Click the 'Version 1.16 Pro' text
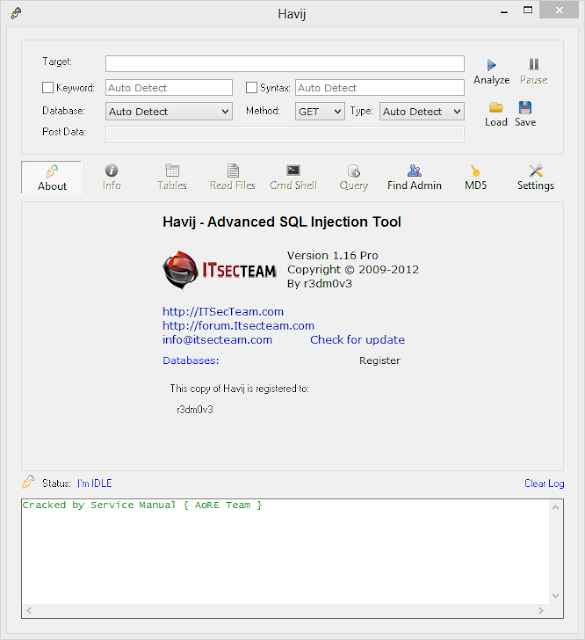 [333, 256]
